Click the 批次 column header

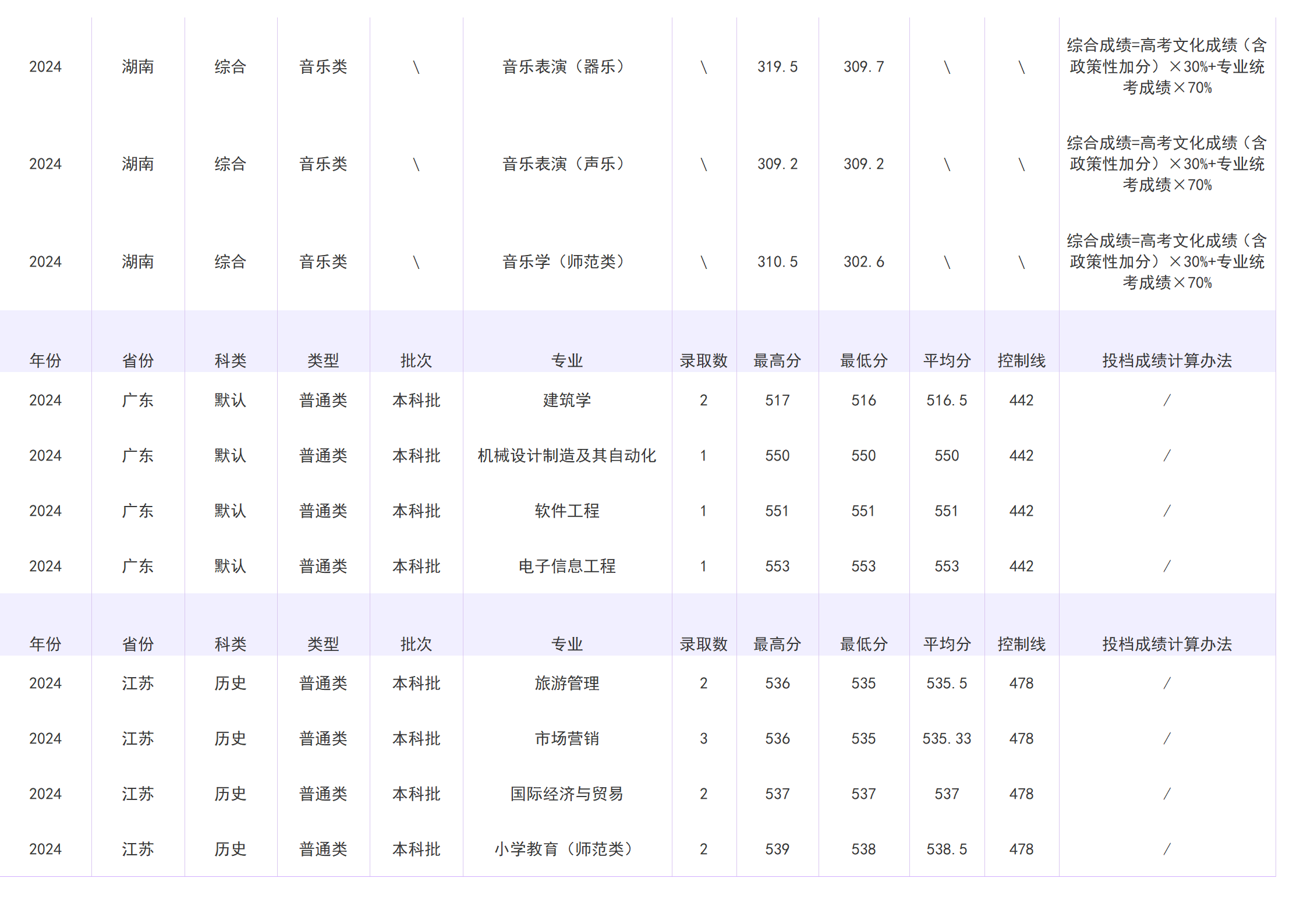tap(416, 360)
